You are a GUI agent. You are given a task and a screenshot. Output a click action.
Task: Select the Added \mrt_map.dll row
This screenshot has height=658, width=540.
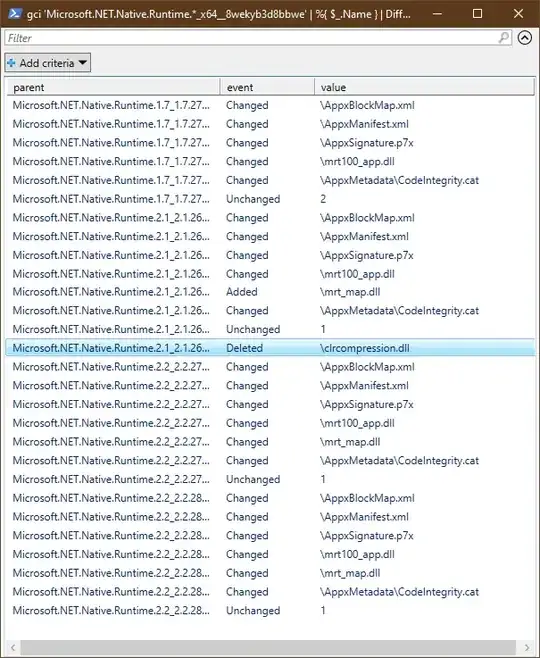[270, 292]
